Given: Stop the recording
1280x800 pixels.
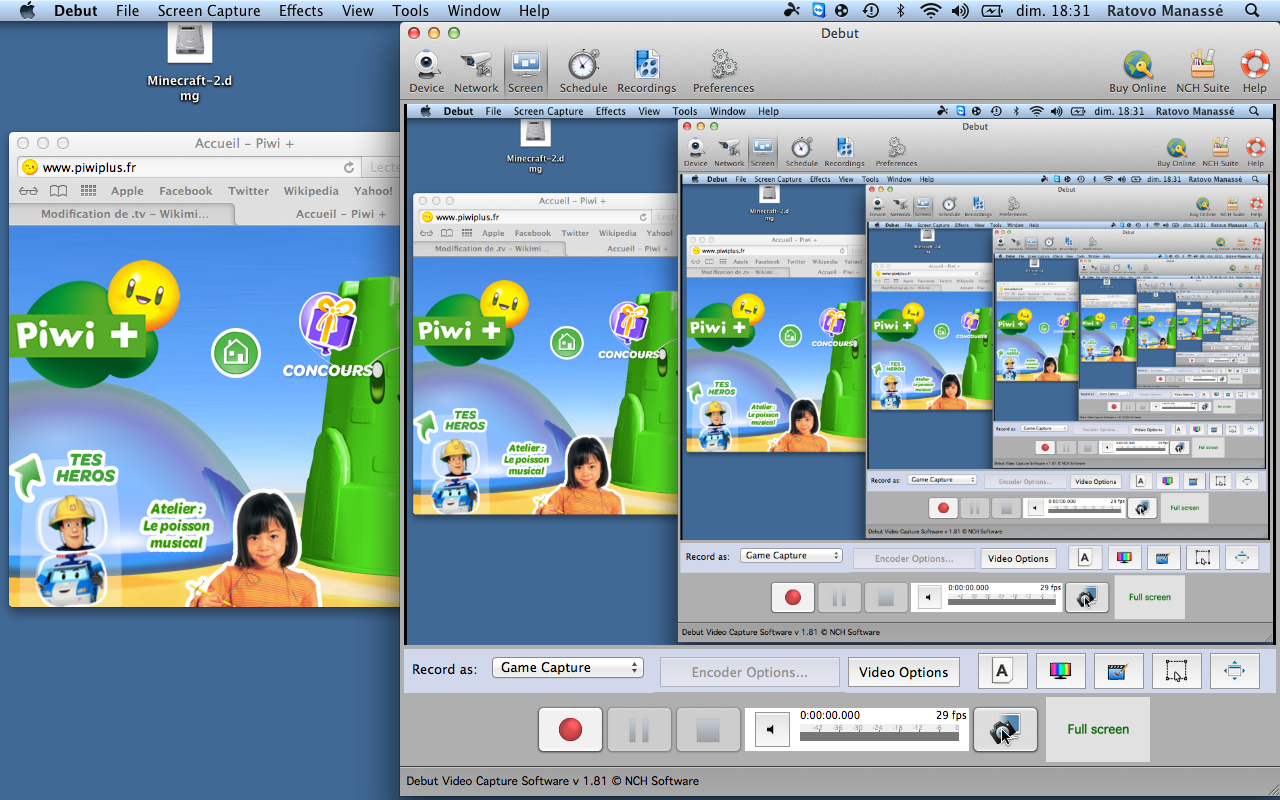Looking at the screenshot, I should (708, 729).
